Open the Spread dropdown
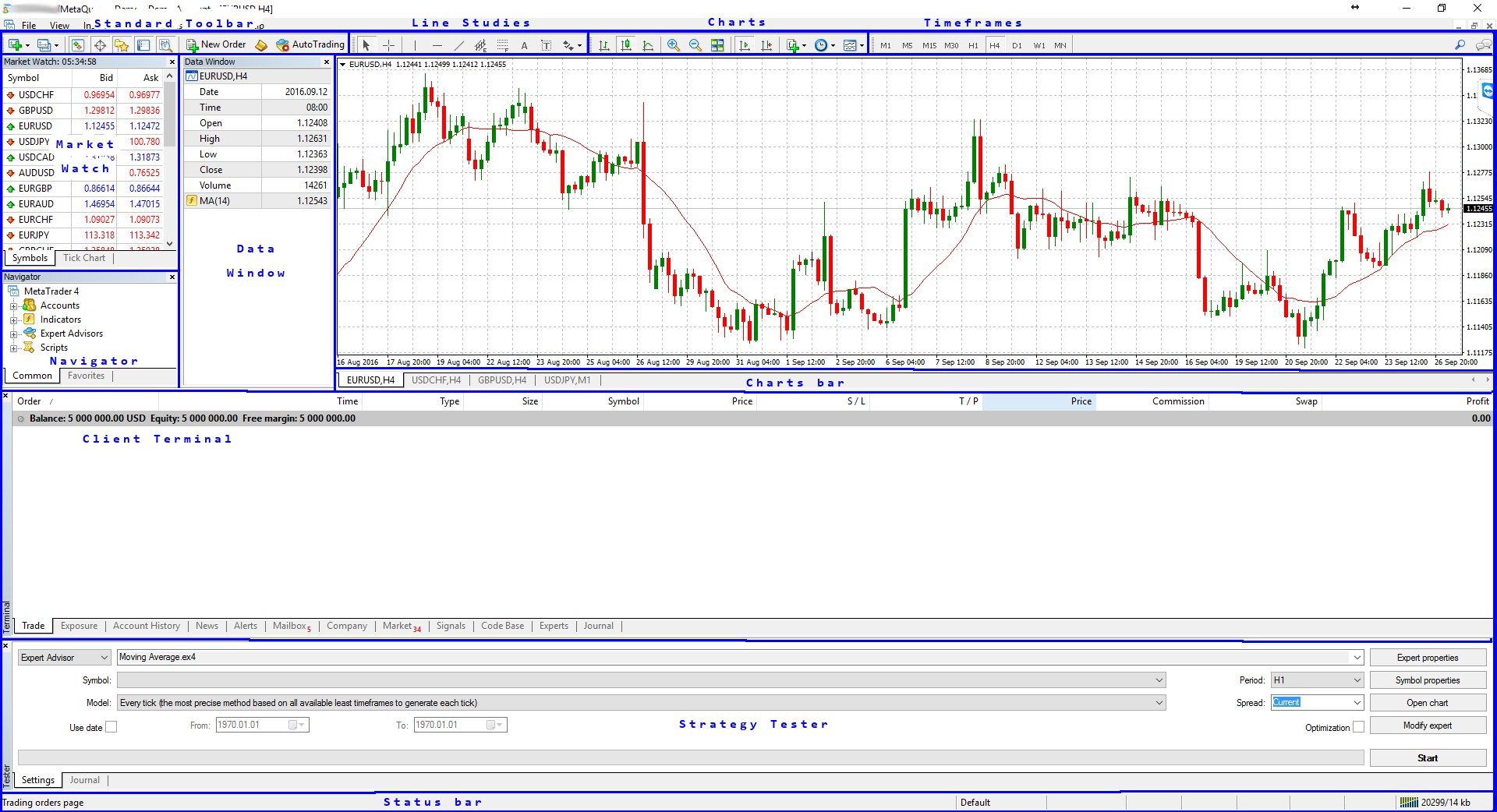This screenshot has height=812, width=1497. click(x=1316, y=703)
